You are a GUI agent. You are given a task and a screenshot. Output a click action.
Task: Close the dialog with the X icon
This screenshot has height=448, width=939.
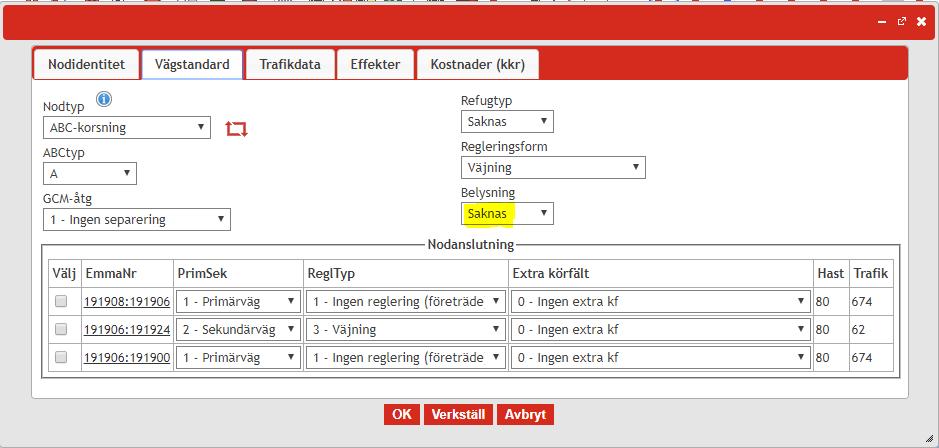(x=921, y=22)
